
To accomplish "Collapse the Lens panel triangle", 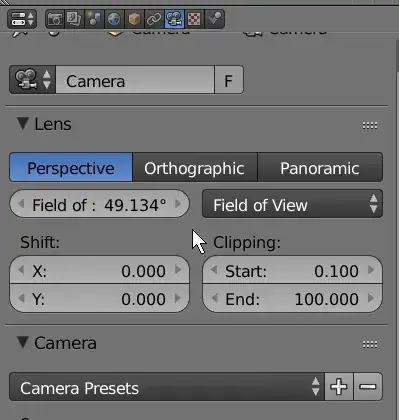I will (x=23, y=124).
